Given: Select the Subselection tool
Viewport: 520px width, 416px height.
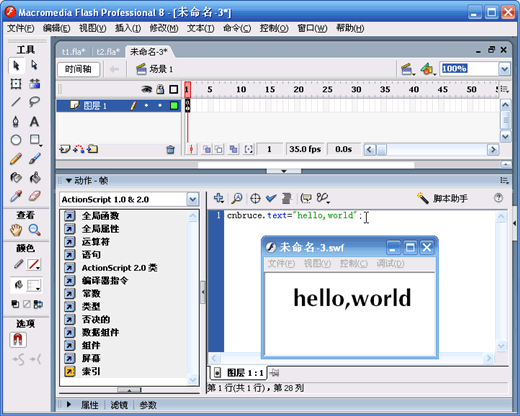Looking at the screenshot, I should point(34,65).
